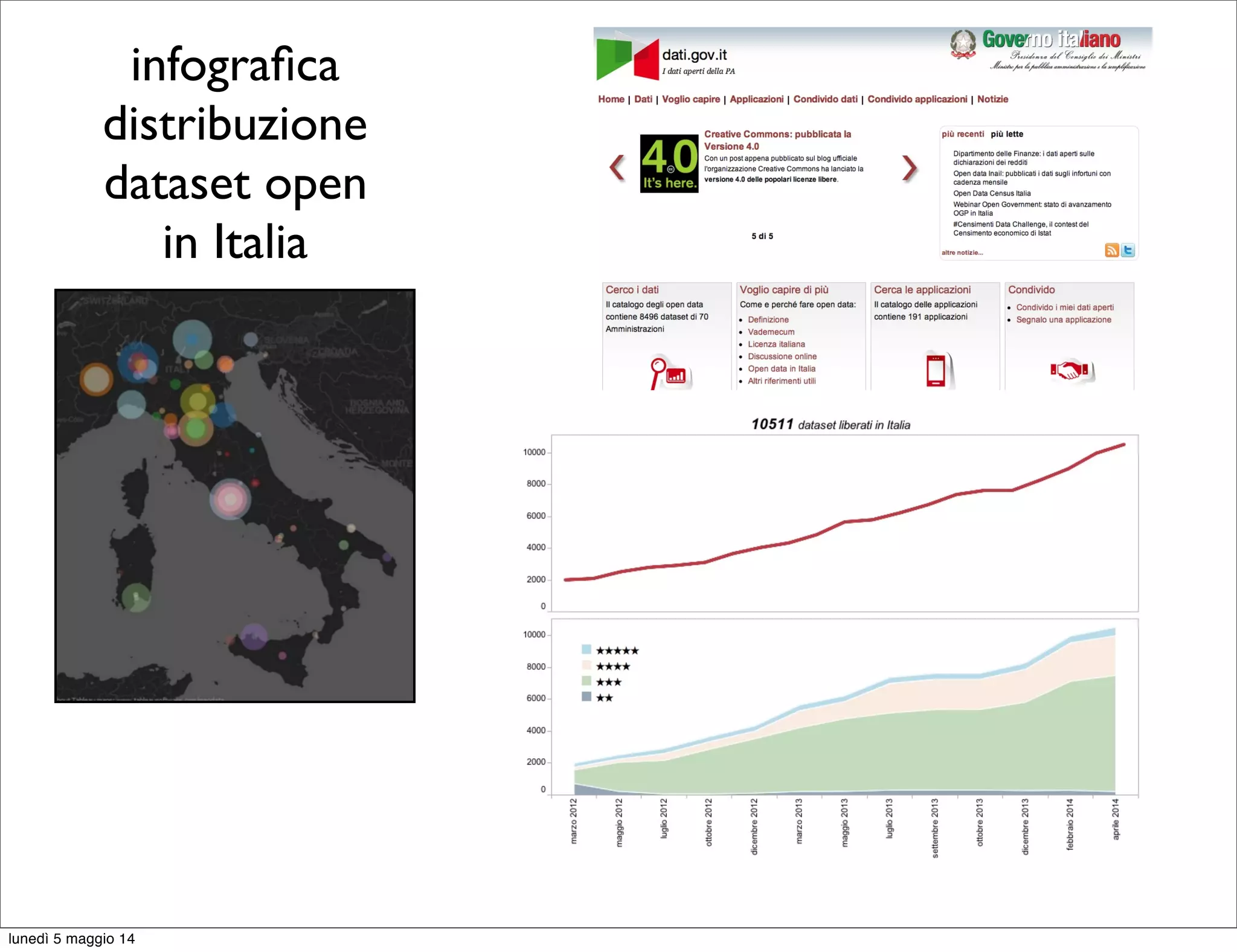Open the Licenza italiana link

[776, 344]
